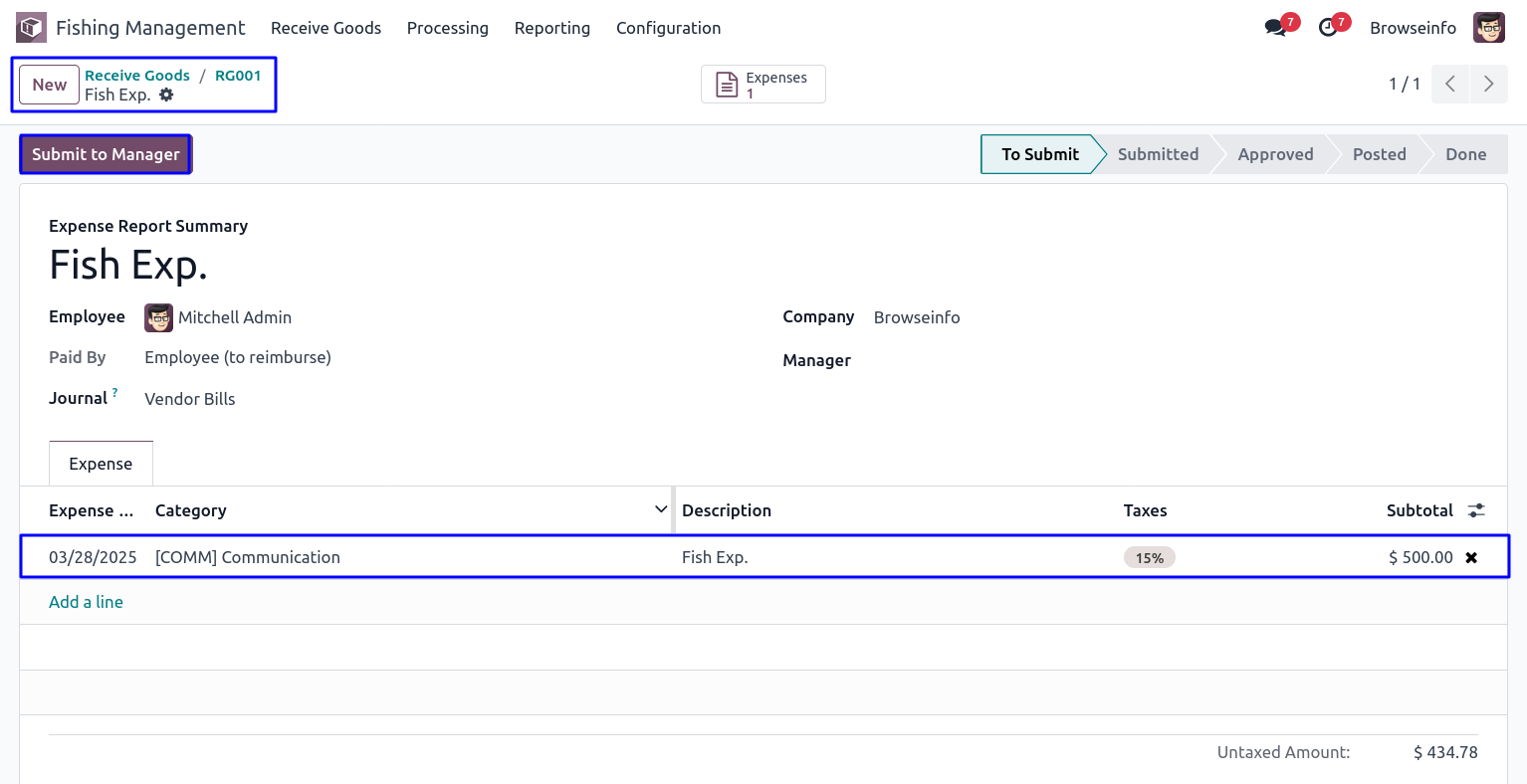Sort by the Expense date column header
This screenshot has height=784, width=1527.
tap(91, 510)
